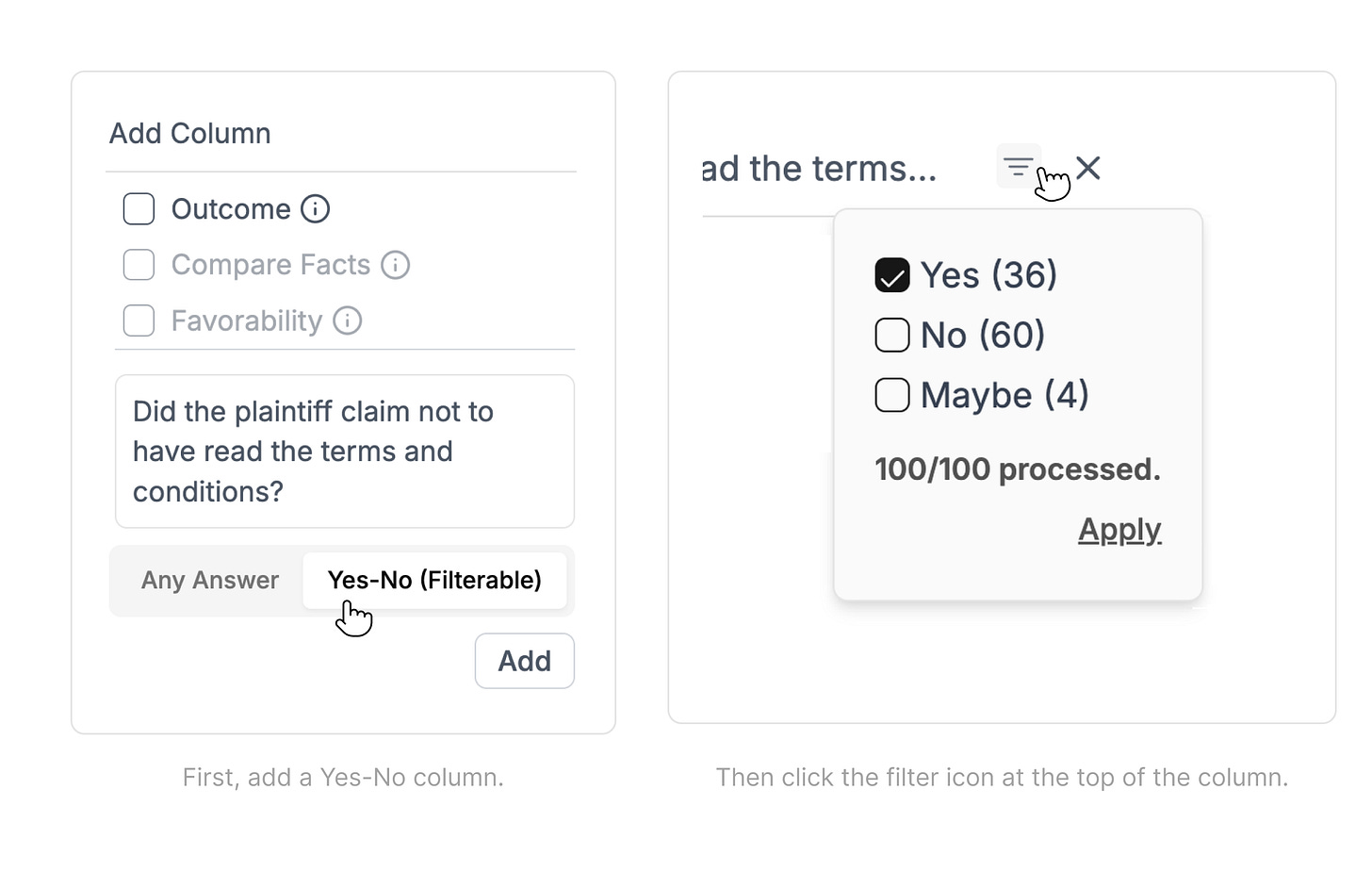Enable the Favorability checkbox
1372x888 pixels.
pos(139,321)
